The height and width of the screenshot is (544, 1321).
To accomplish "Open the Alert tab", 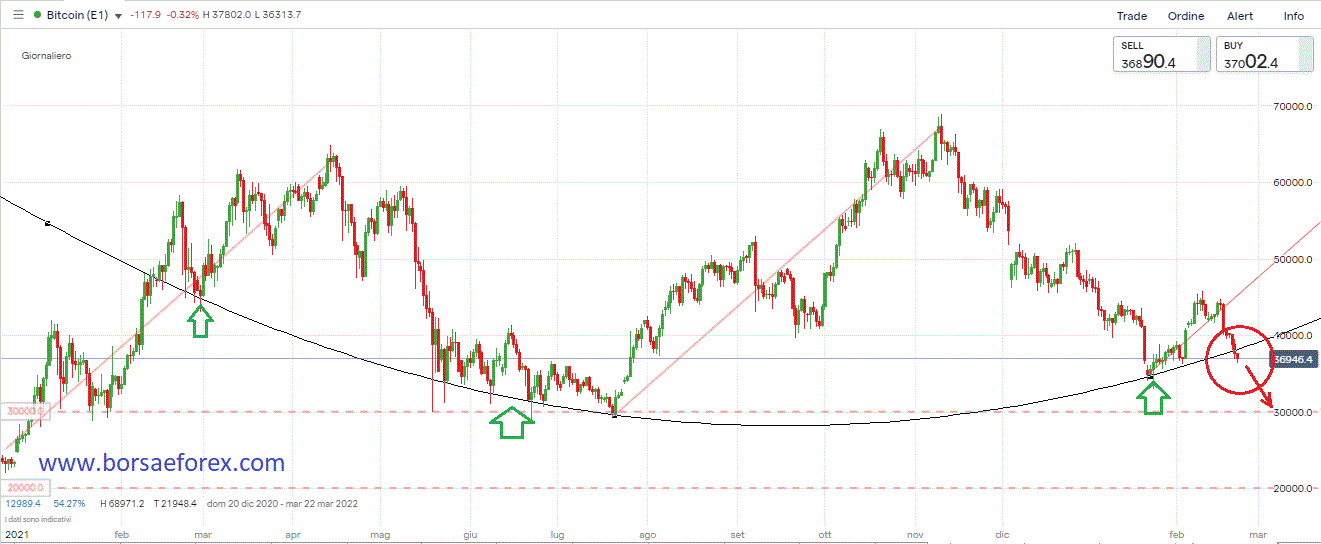I will tap(1240, 16).
